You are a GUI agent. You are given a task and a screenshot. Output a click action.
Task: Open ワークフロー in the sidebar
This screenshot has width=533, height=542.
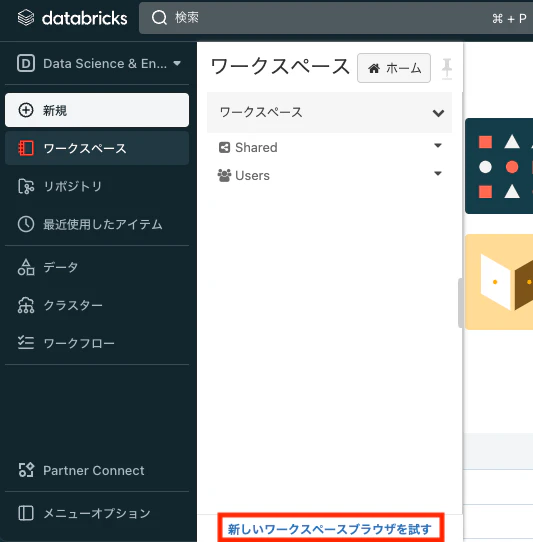pos(97,343)
